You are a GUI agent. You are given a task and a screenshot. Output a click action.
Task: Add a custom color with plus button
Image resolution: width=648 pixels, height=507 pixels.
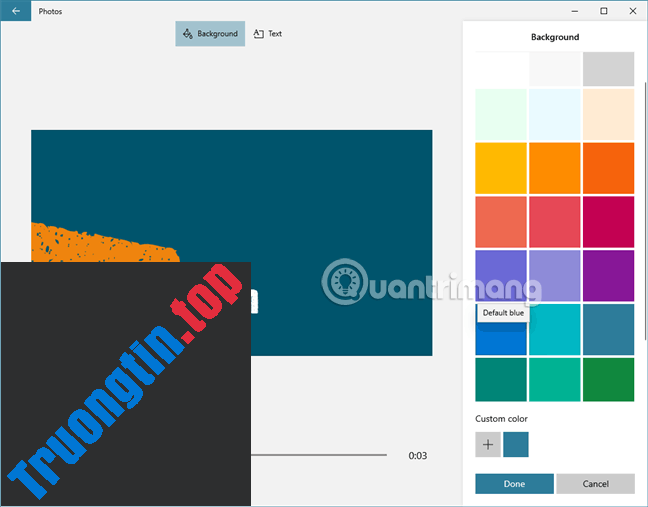488,445
